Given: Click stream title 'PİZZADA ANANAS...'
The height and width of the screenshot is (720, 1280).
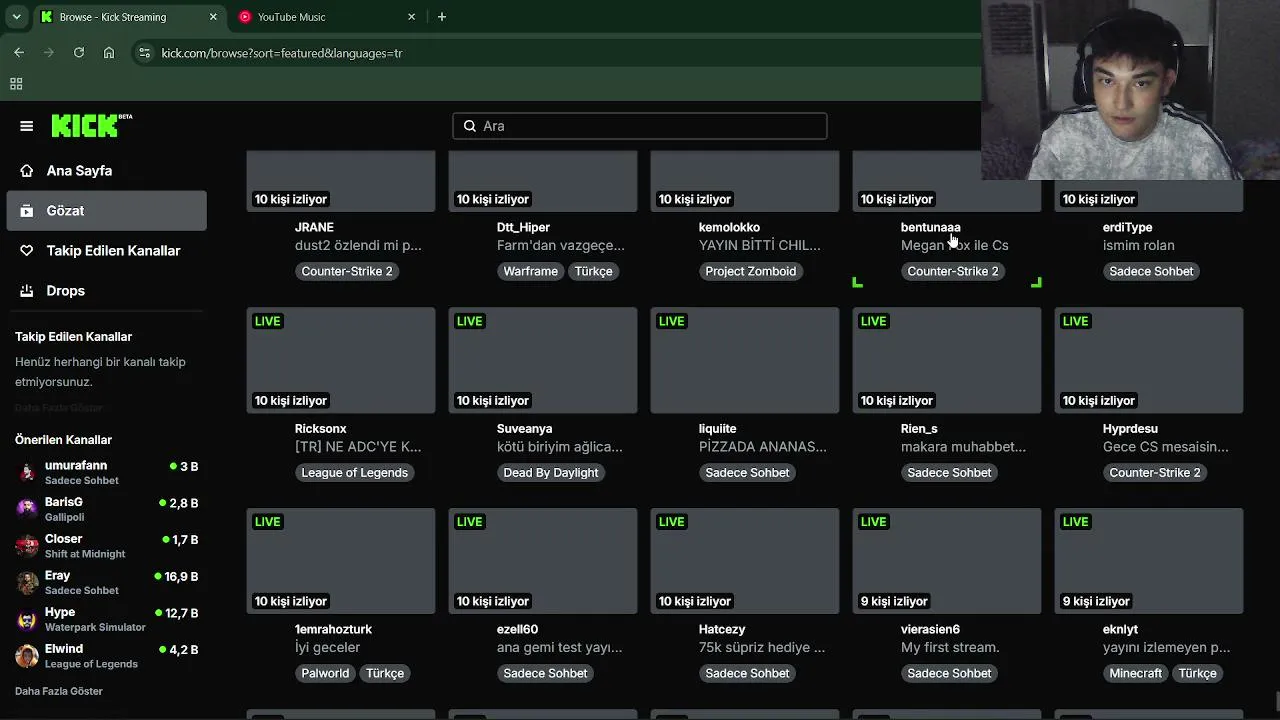Looking at the screenshot, I should pyautogui.click(x=763, y=446).
